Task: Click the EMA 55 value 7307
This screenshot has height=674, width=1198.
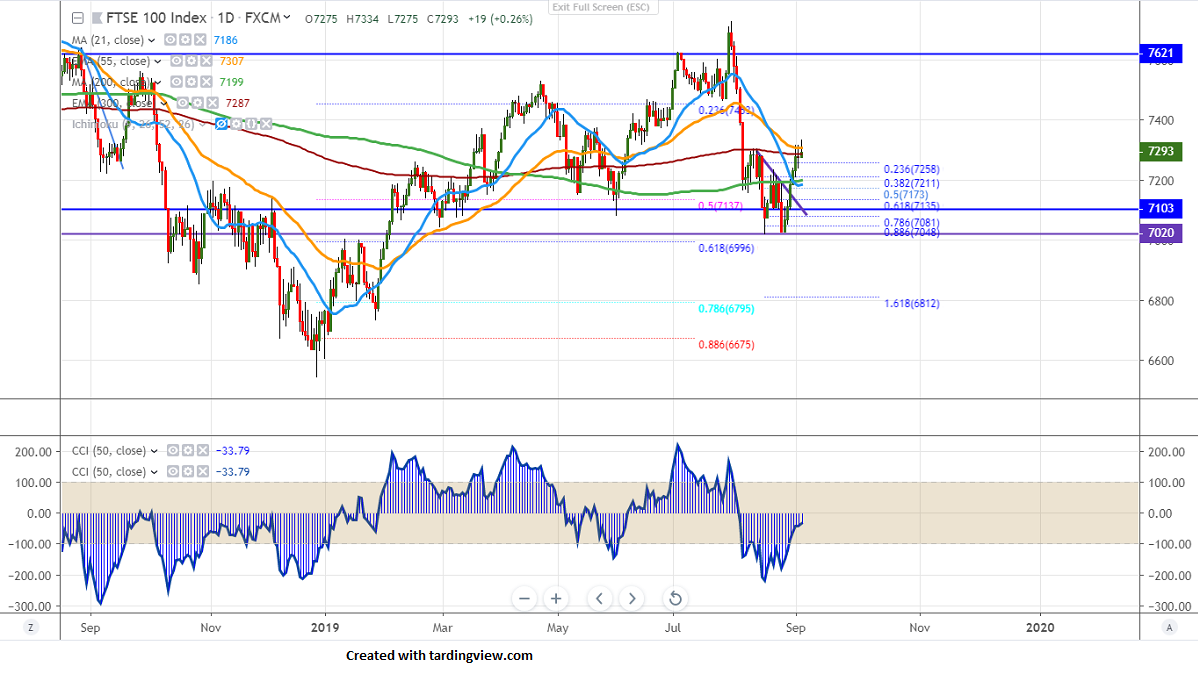Action: 232,61
